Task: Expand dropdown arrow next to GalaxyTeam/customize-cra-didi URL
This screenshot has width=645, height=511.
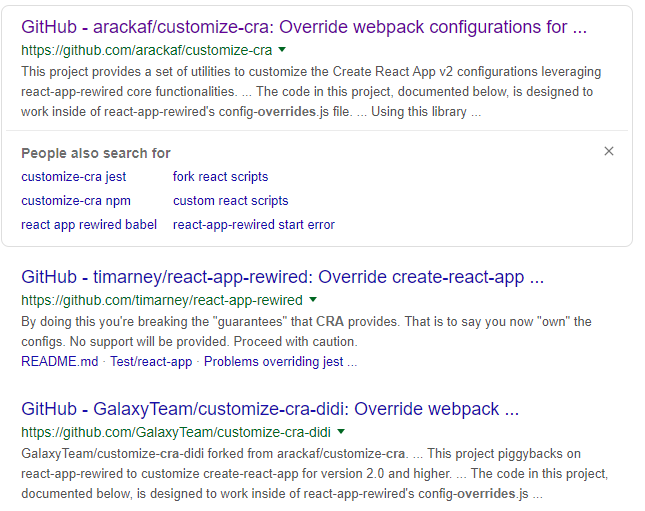Action: coord(341,432)
